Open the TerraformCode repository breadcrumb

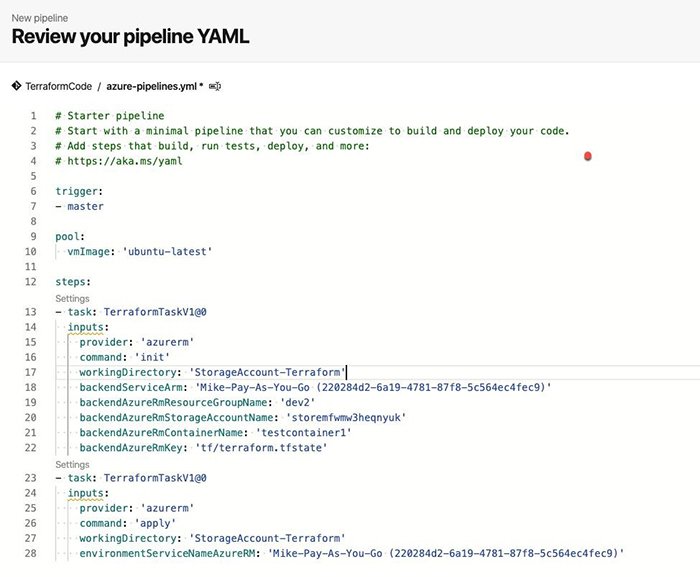click(x=58, y=87)
